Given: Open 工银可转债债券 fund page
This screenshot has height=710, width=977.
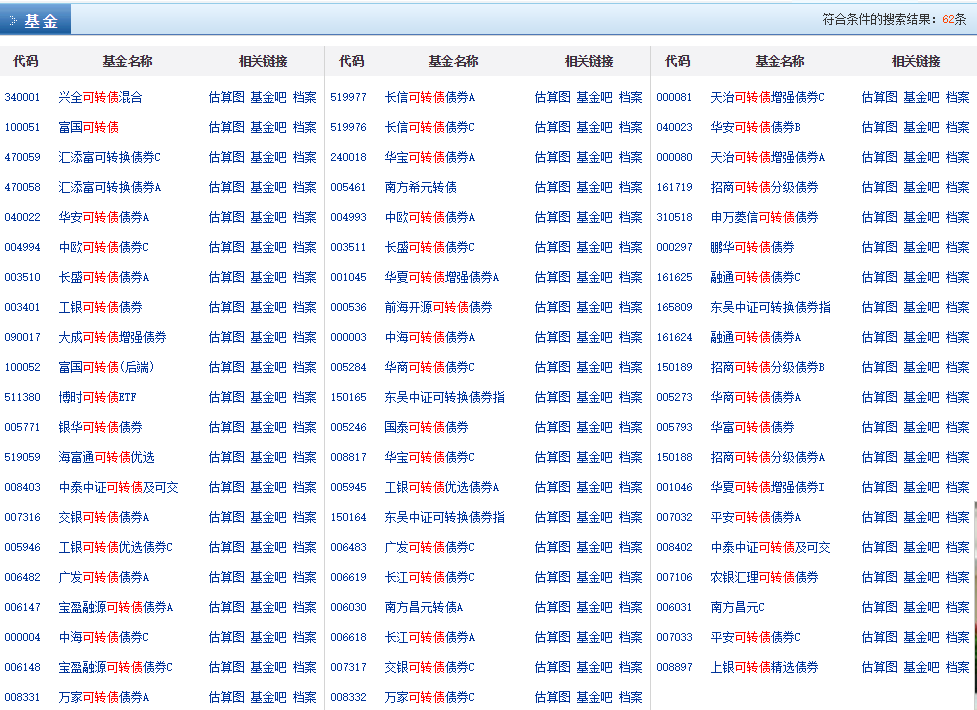Looking at the screenshot, I should tap(100, 307).
